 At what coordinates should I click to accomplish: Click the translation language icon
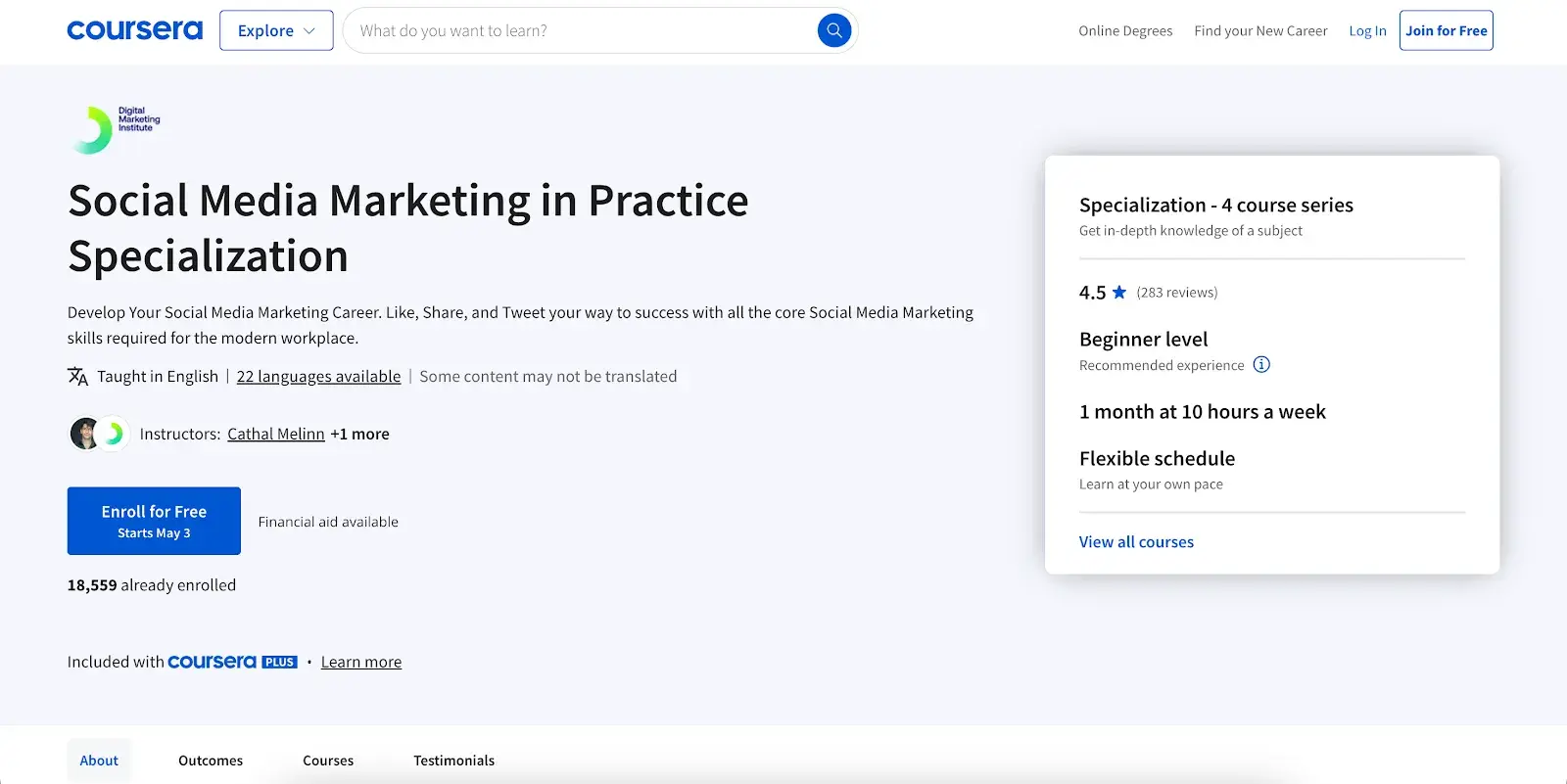click(78, 377)
